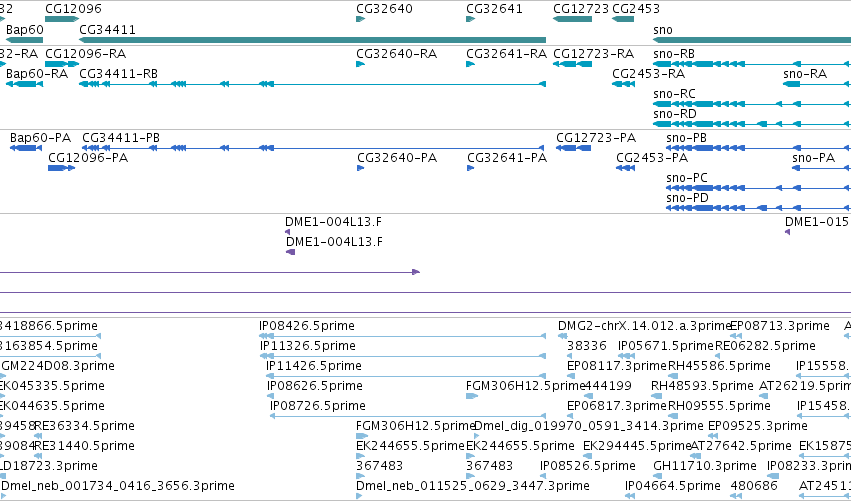This screenshot has width=851, height=501.
Task: Open transcript sno-RD
Action: 675,113
